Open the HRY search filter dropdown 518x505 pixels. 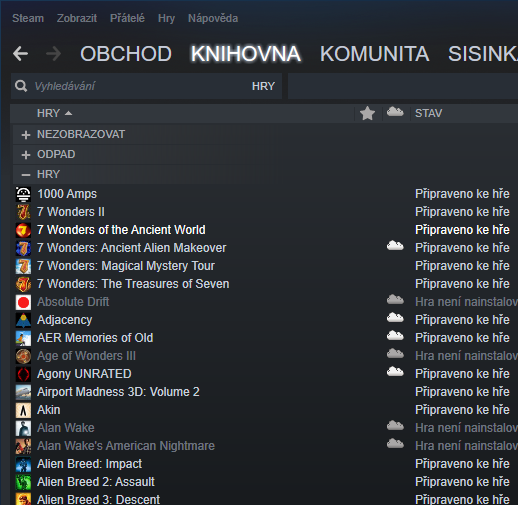click(x=263, y=86)
